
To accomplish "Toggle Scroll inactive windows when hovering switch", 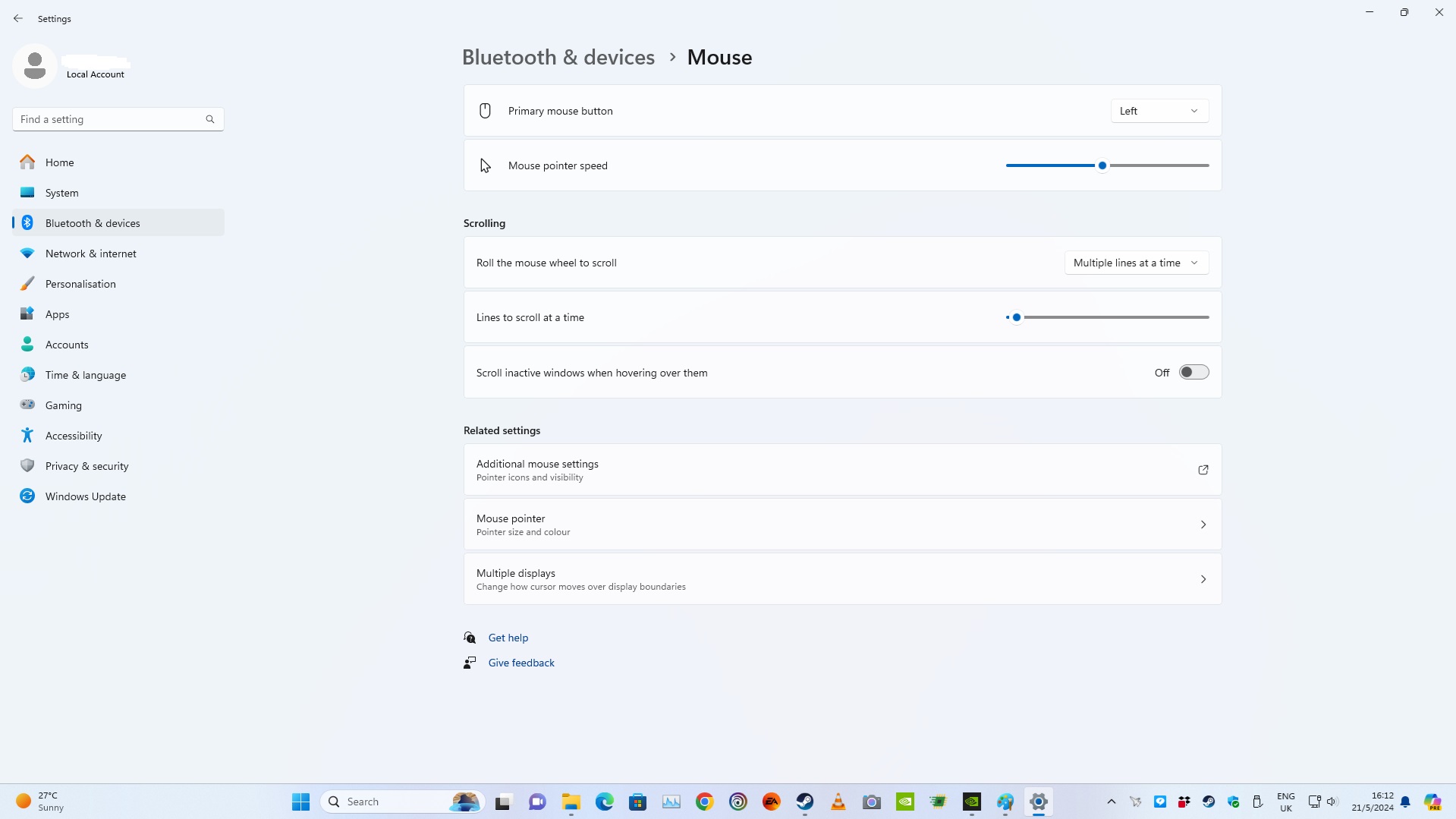I will (1193, 373).
